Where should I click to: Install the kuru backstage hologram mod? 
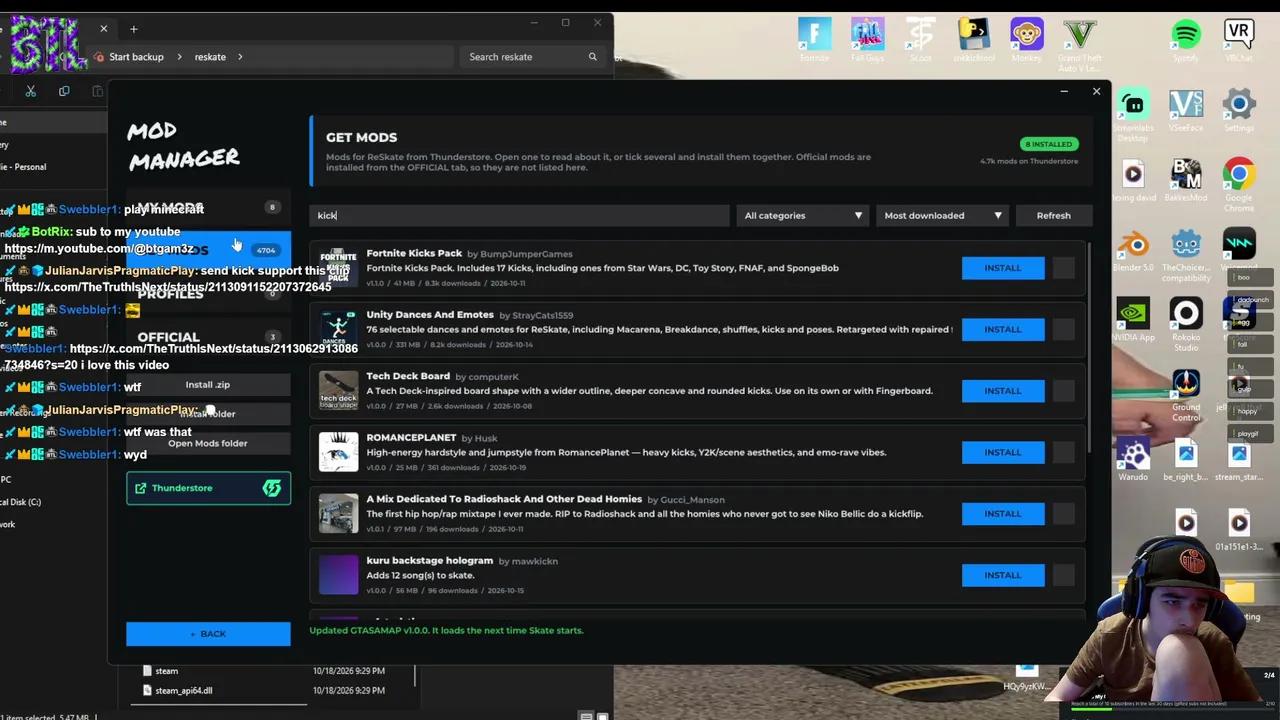tap(1003, 575)
